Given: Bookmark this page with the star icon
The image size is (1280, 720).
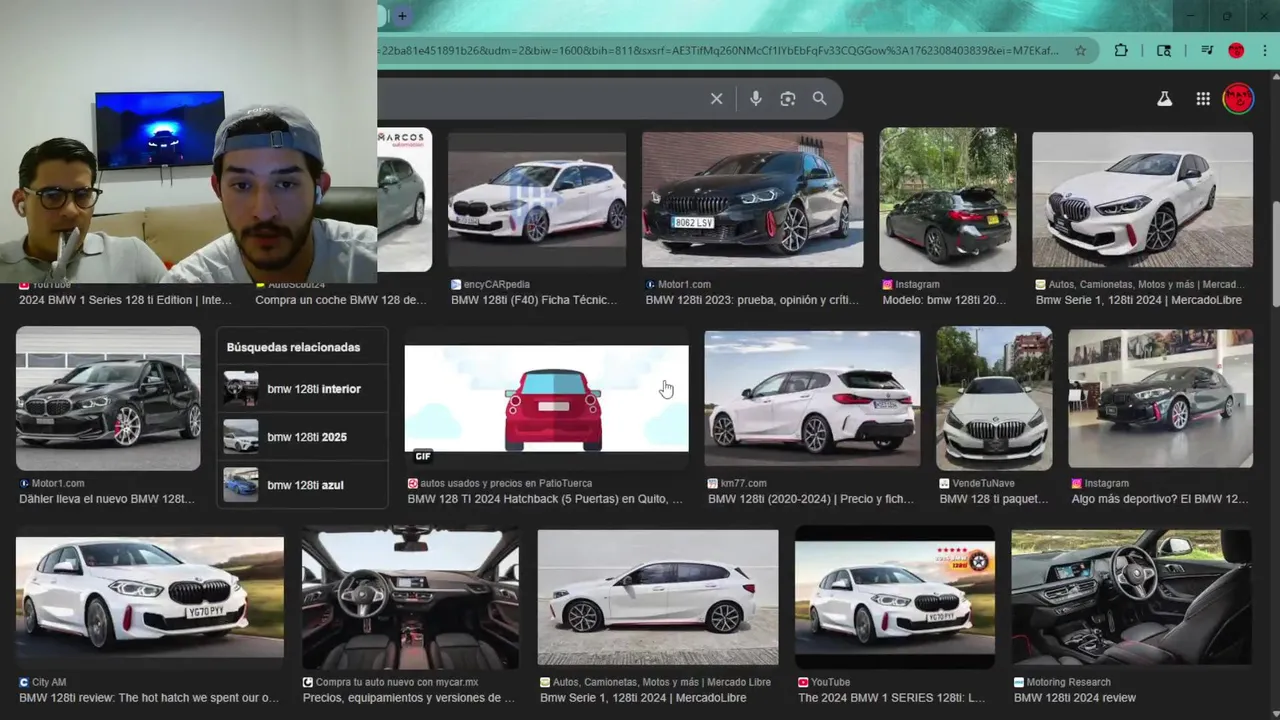Looking at the screenshot, I should (1080, 50).
